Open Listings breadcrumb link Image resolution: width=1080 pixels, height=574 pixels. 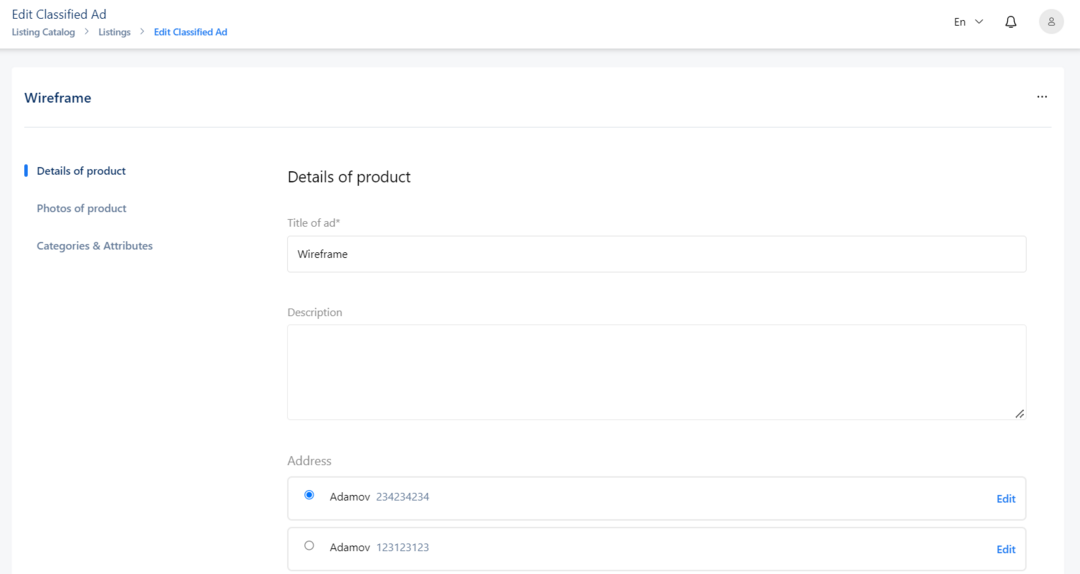click(x=114, y=32)
